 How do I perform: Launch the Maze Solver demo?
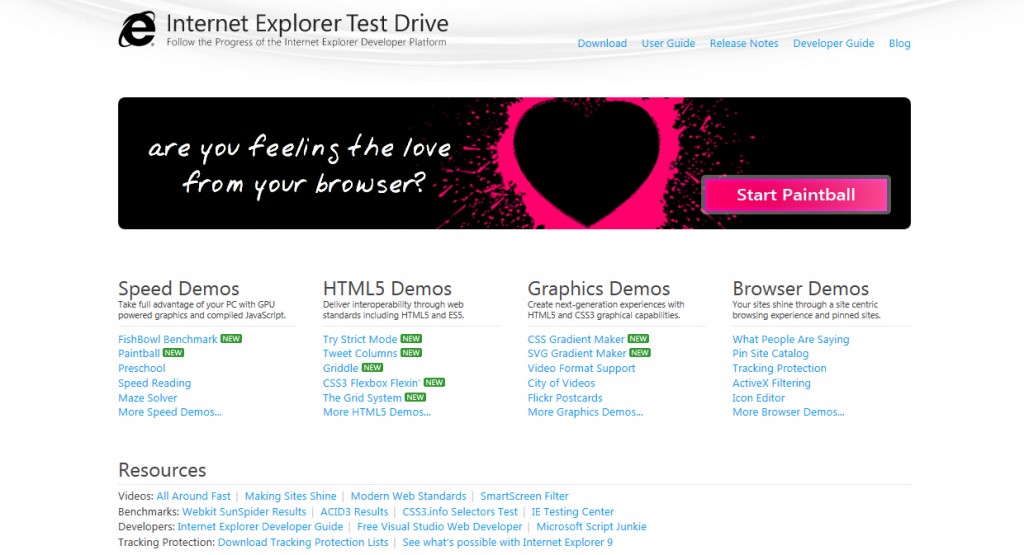(x=148, y=398)
